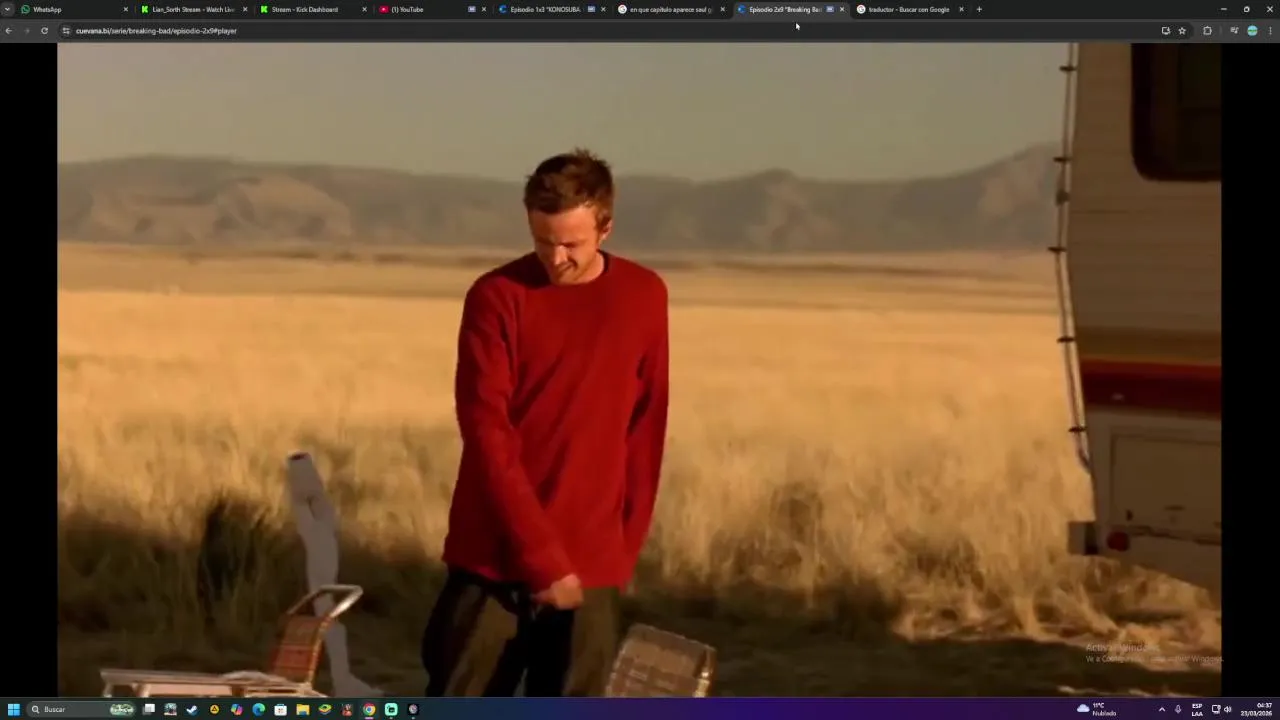Open the OBS Studio taskbar icon
The height and width of the screenshot is (720, 1280).
(x=413, y=709)
